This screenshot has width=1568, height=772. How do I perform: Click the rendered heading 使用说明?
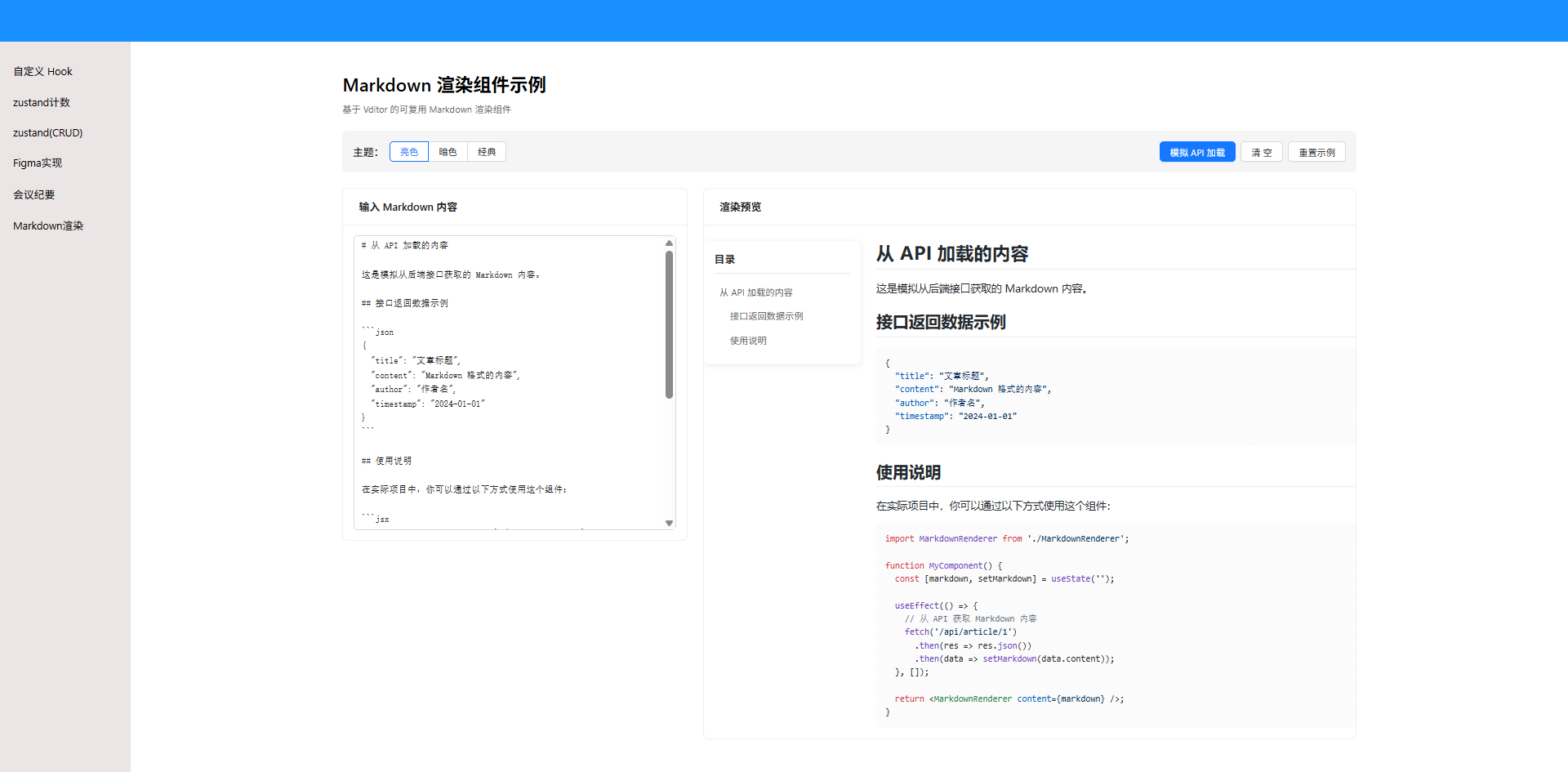[x=908, y=472]
